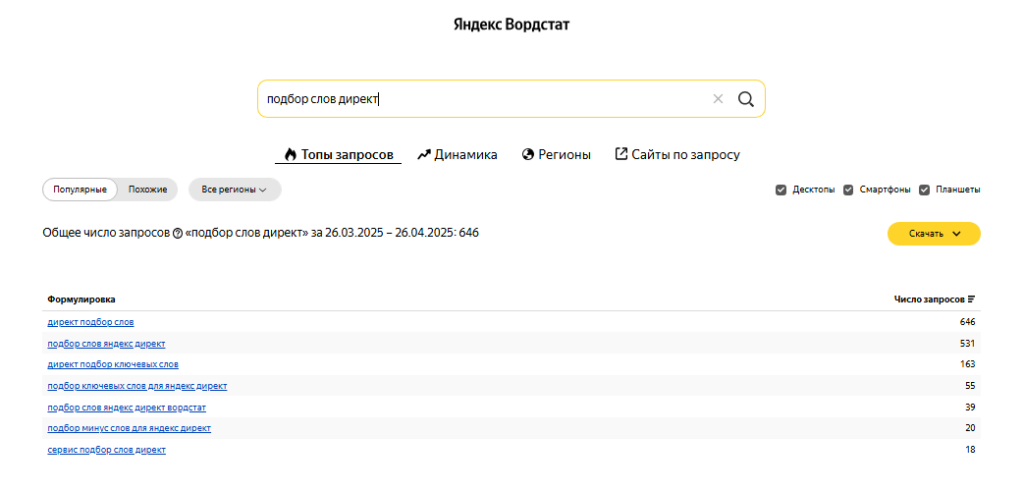Click the request count value 531
Image resolution: width=1024 pixels, height=491 pixels.
pos(967,343)
